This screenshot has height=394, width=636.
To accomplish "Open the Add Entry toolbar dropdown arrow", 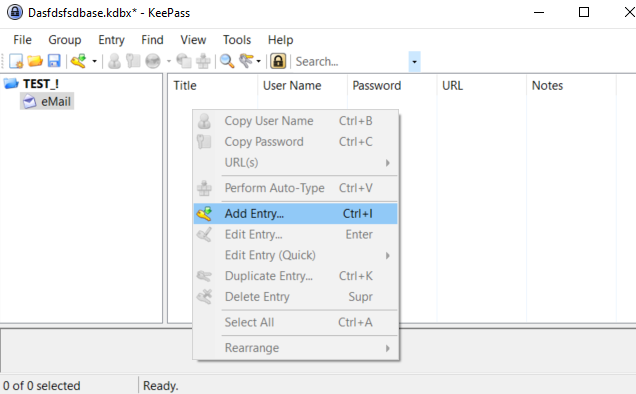I will point(95,62).
